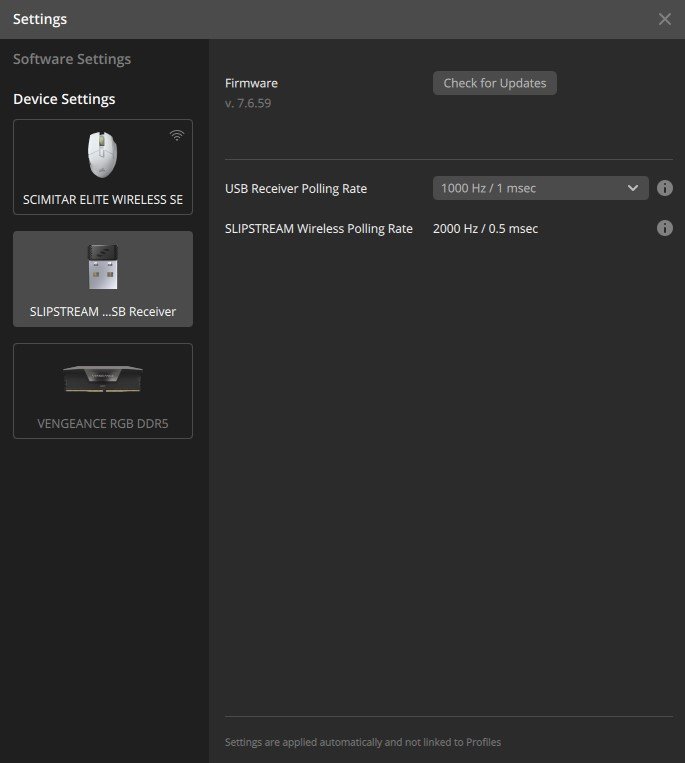Show info for SLIPSTREAM Wireless Polling Rate
This screenshot has width=685, height=763.
tap(665, 228)
